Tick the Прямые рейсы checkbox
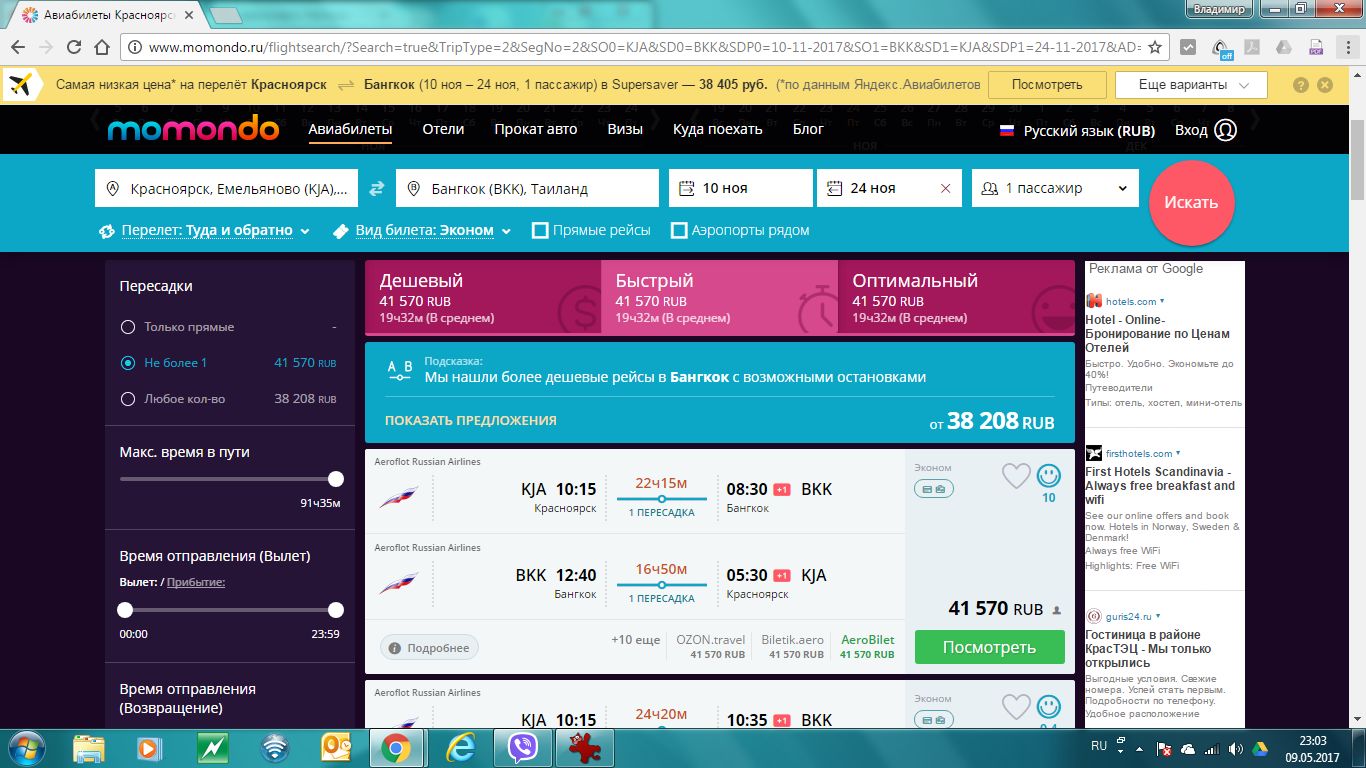1366x768 pixels. (x=540, y=231)
